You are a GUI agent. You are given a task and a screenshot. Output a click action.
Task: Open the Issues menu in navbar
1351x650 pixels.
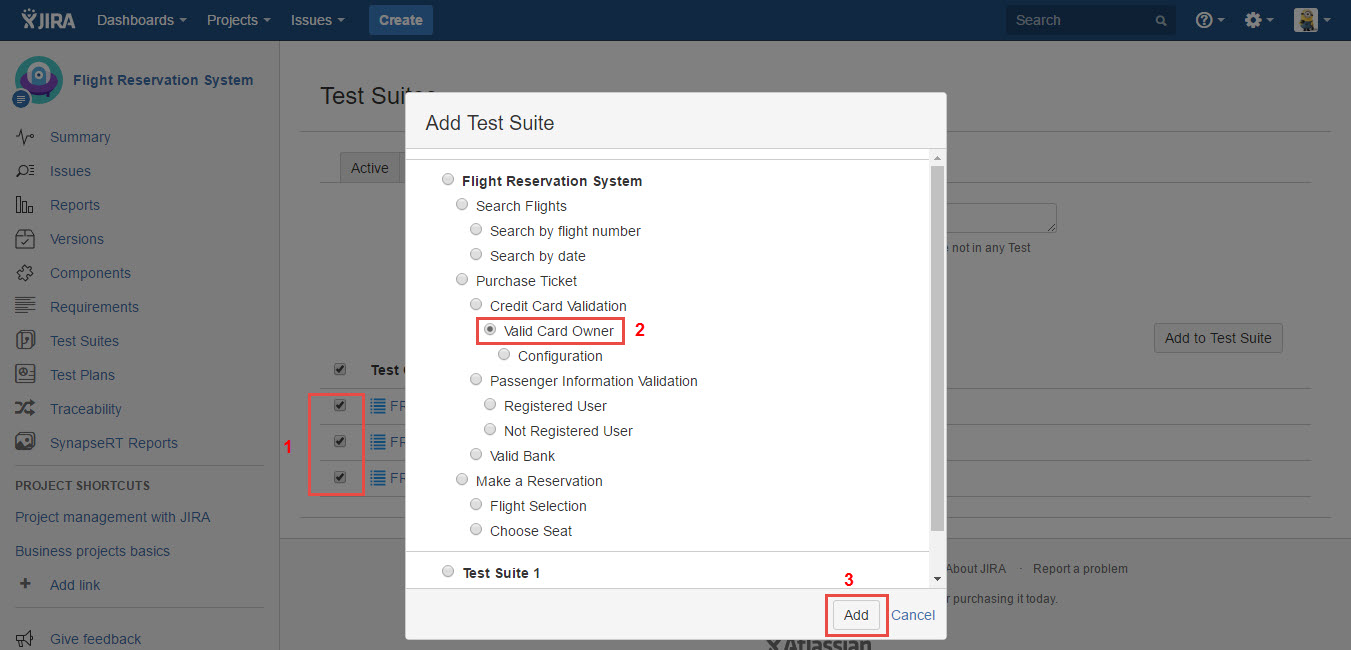coord(318,20)
